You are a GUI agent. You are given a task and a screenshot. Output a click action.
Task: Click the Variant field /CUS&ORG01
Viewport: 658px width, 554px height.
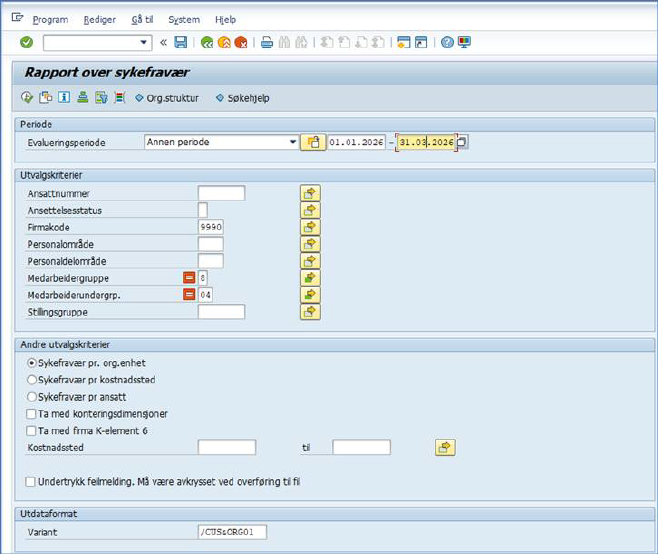click(232, 532)
